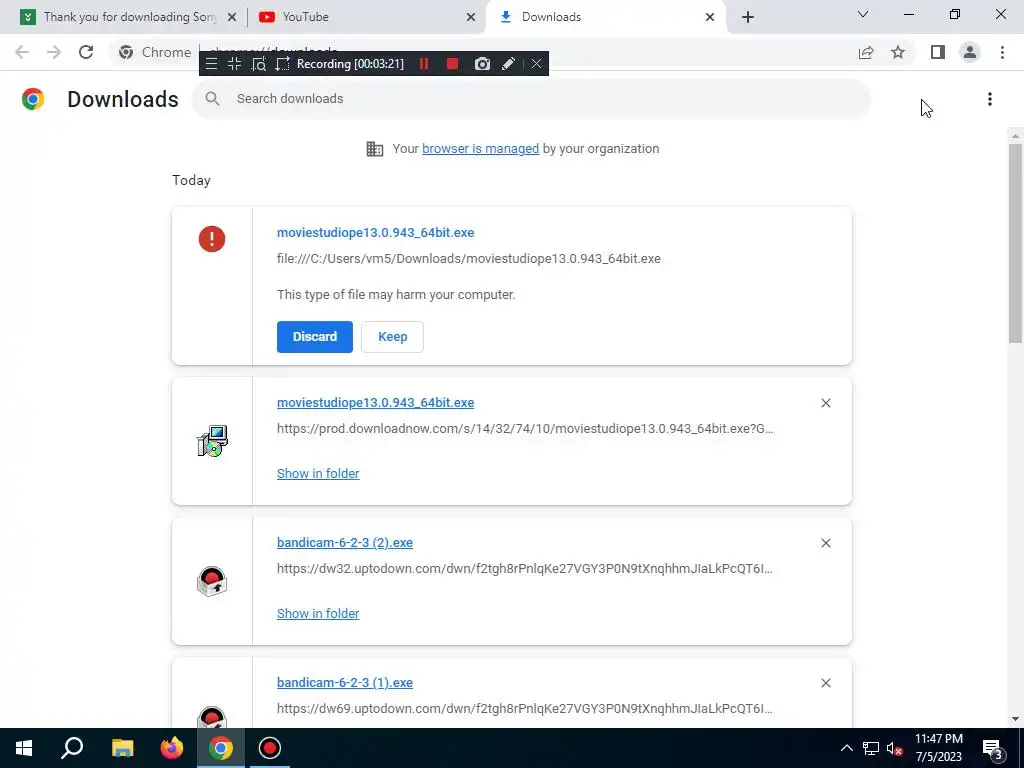
Task: Open Chrome side panel
Action: pos(938,52)
